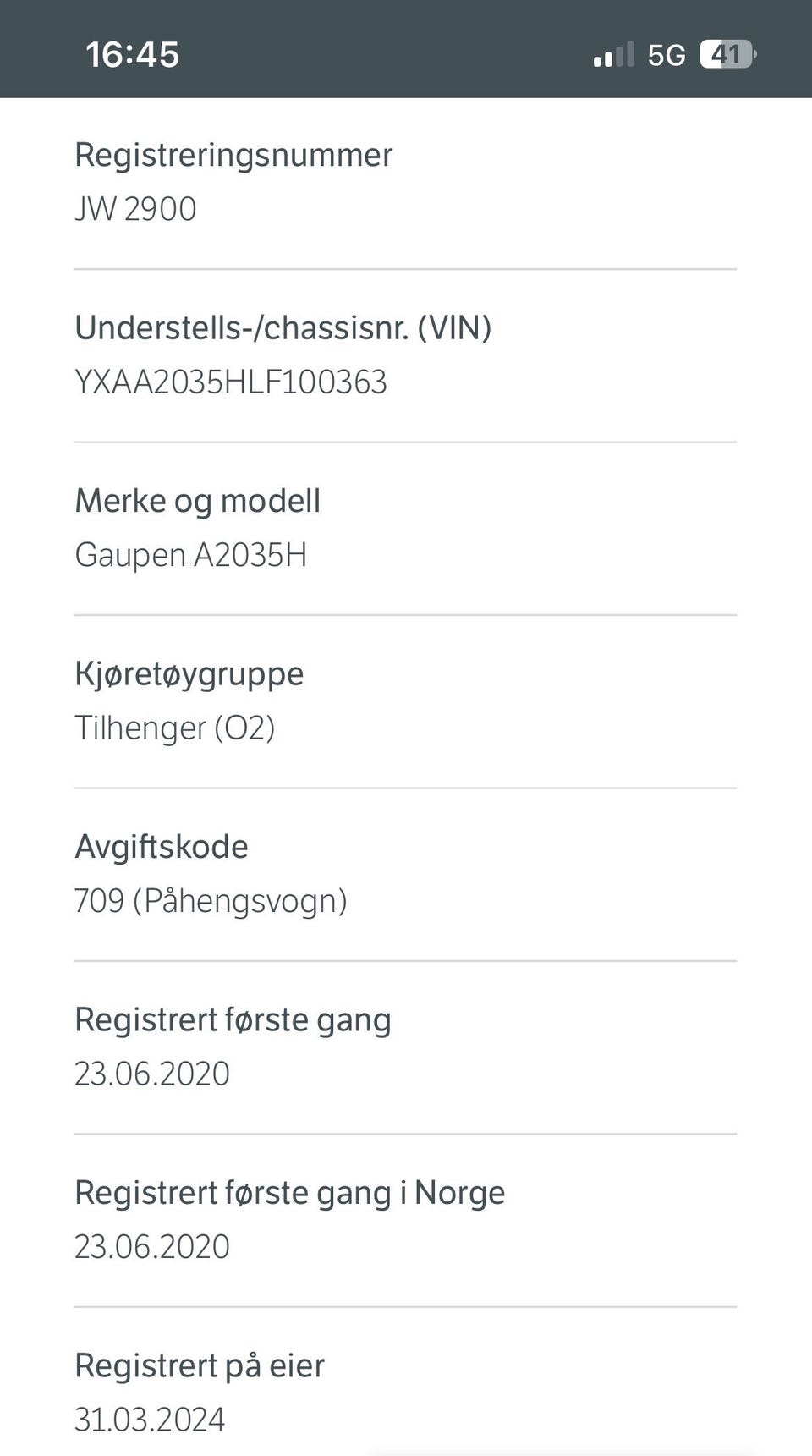Viewport: 812px width, 1456px height.
Task: Select the VIN YXAA2035HLF100363
Action: tap(230, 382)
